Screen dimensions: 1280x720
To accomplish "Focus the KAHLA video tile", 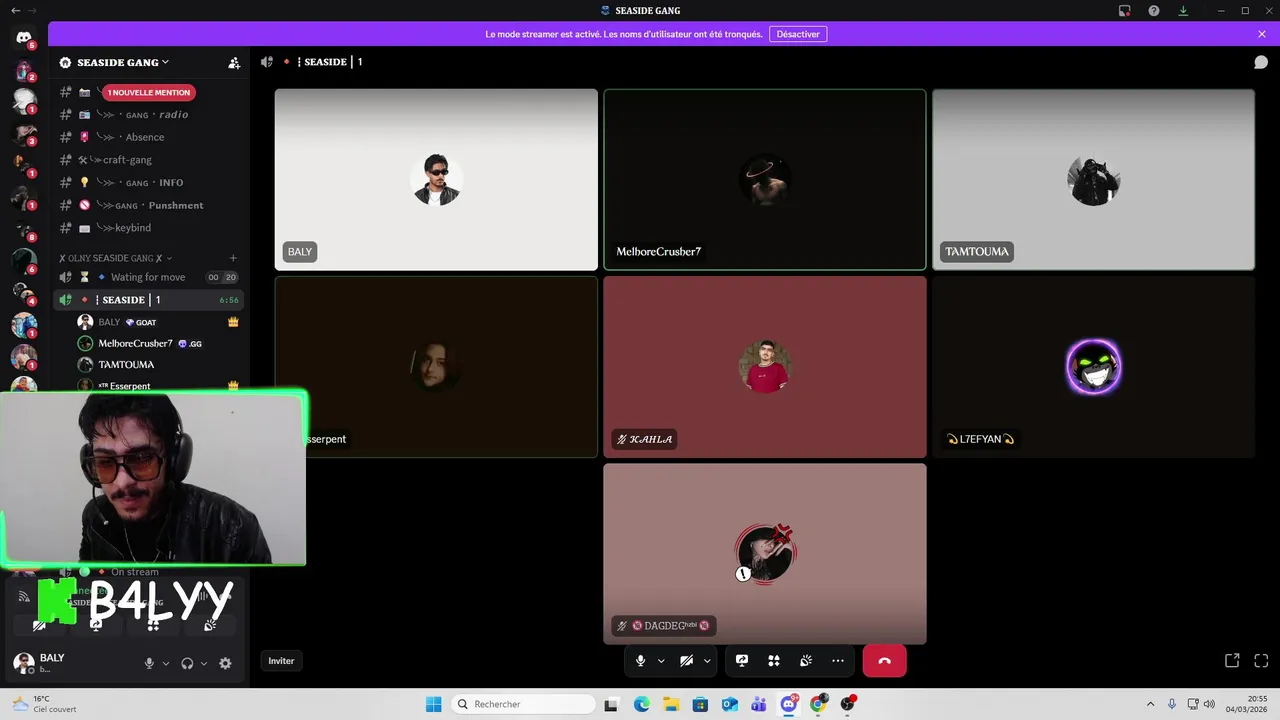I will click(x=765, y=367).
